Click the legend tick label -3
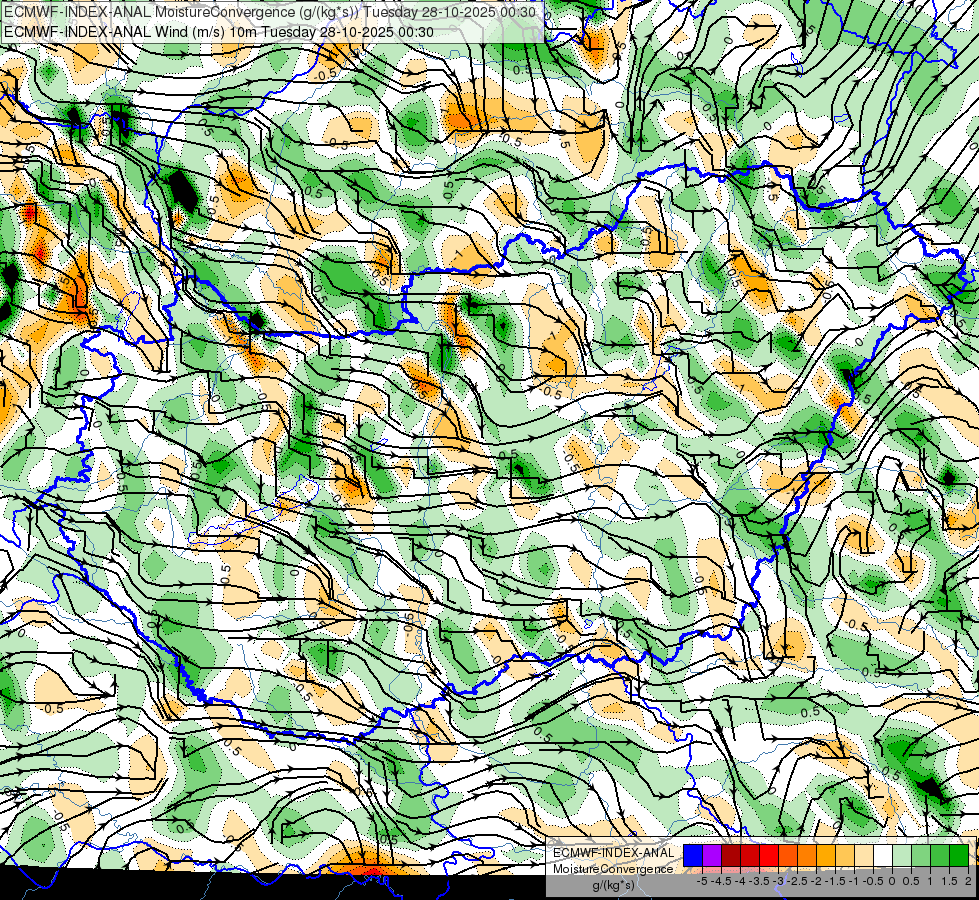The image size is (979, 900). point(779,881)
